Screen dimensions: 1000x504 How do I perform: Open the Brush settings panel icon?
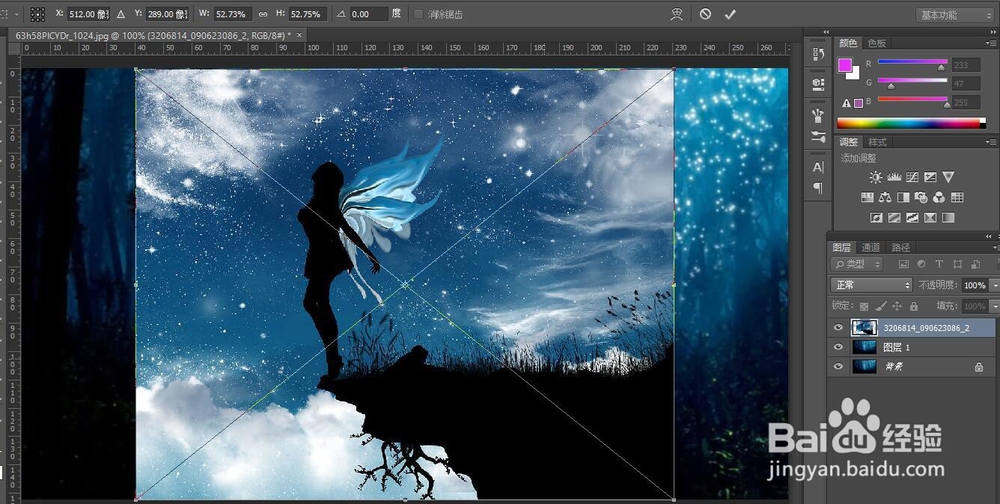click(818, 136)
